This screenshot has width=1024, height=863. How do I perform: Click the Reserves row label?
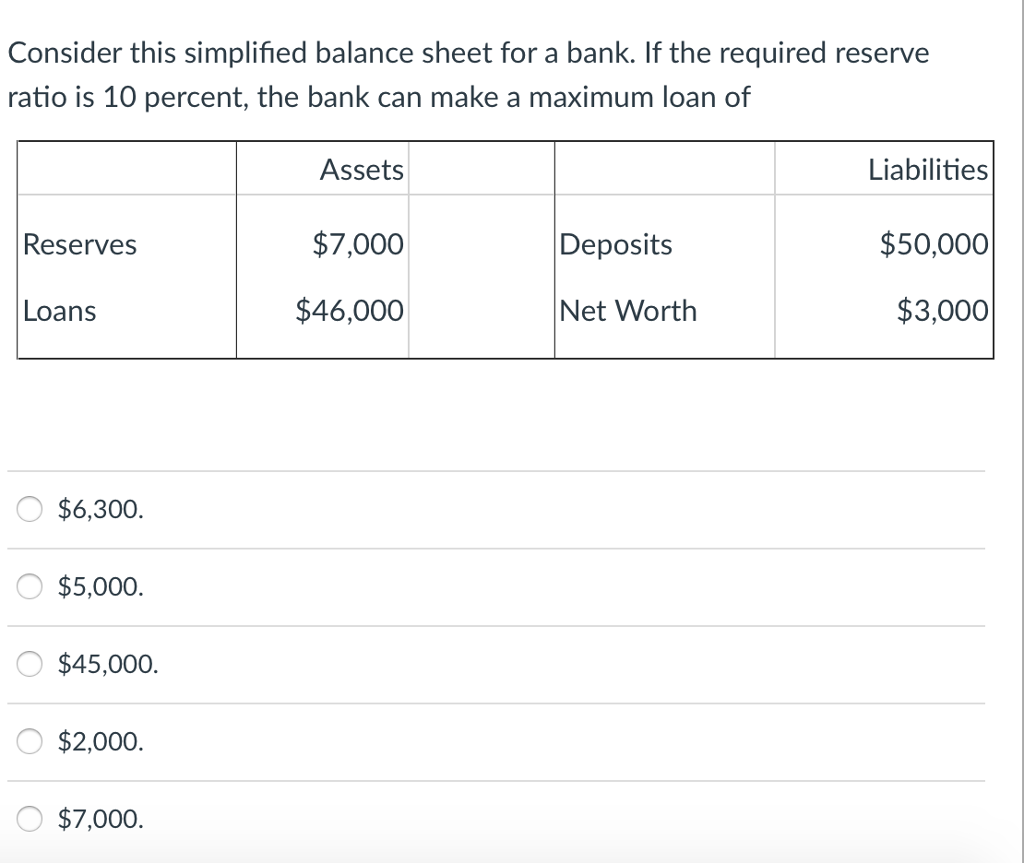click(x=80, y=245)
